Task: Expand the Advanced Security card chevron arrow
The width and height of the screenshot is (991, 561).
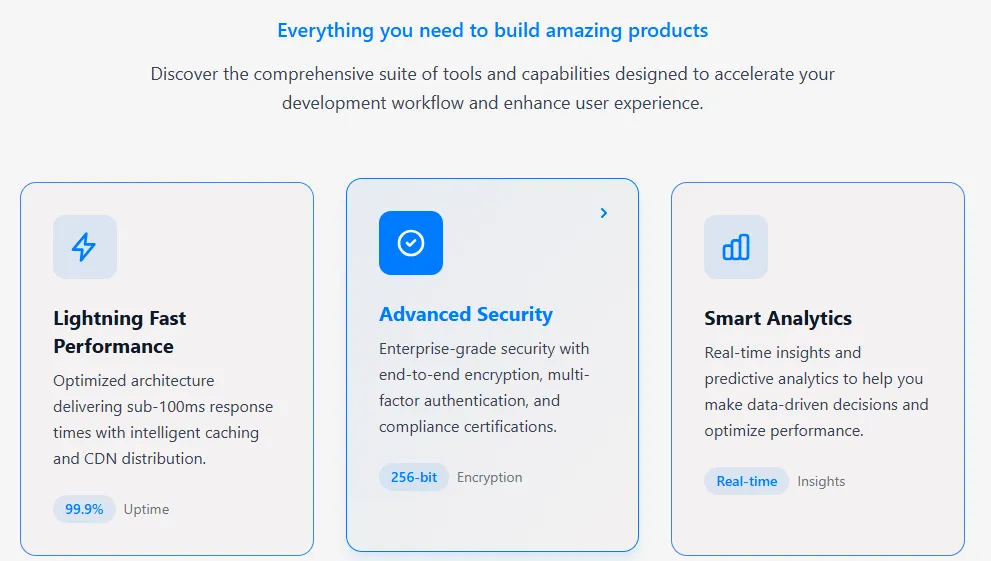Action: pos(603,213)
